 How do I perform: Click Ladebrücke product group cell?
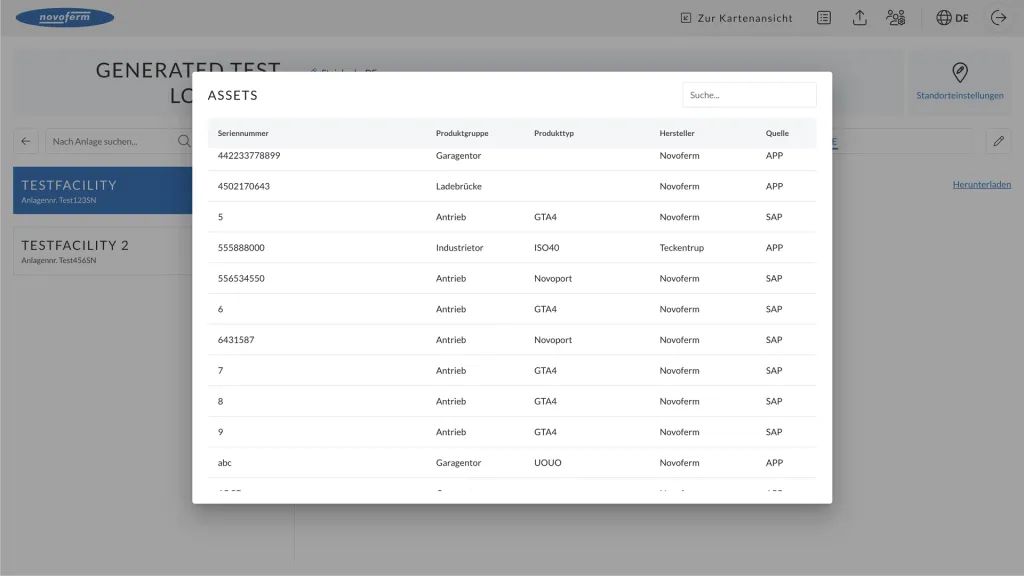pos(458,186)
